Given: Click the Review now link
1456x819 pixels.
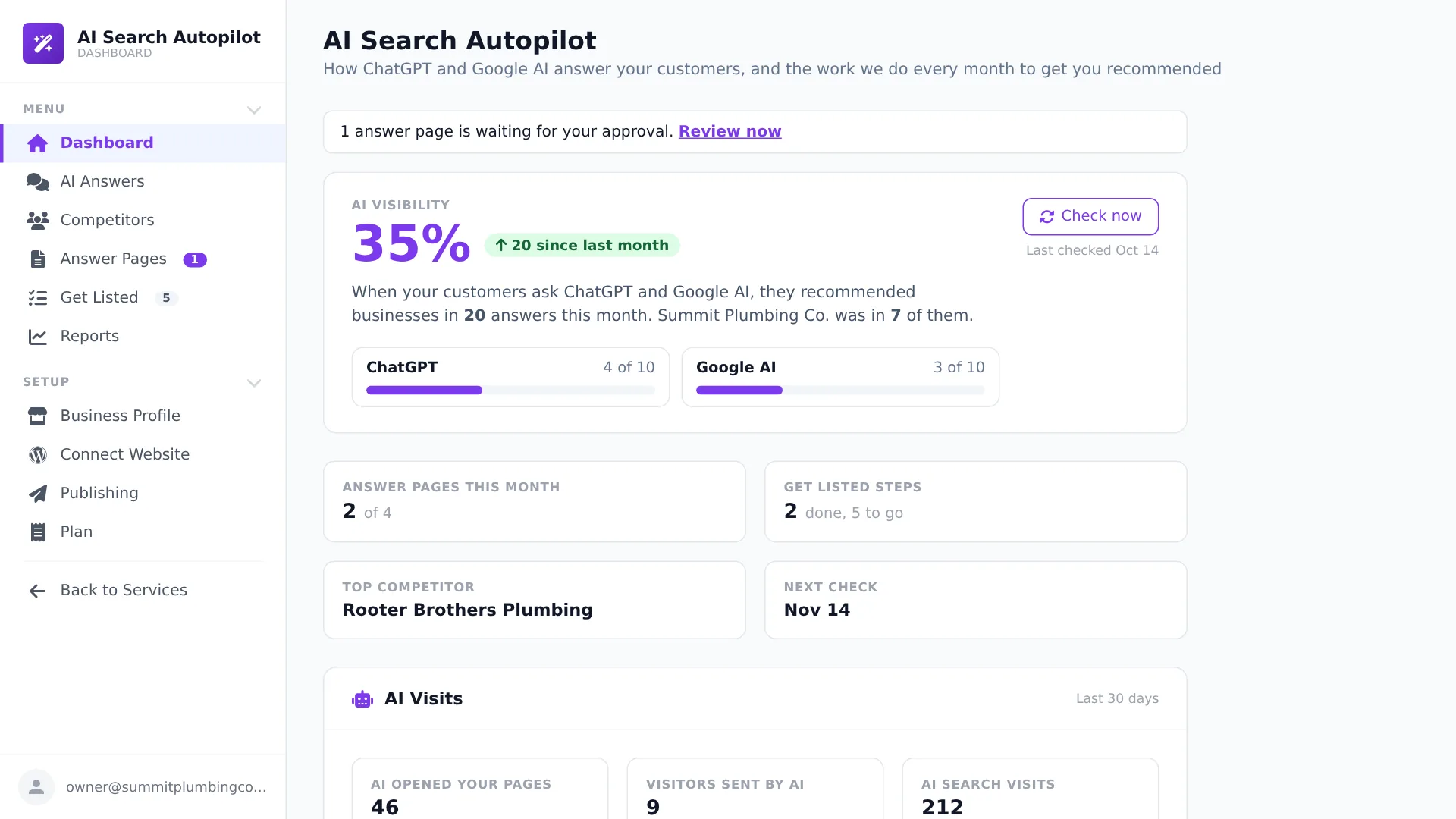Looking at the screenshot, I should 730,132.
